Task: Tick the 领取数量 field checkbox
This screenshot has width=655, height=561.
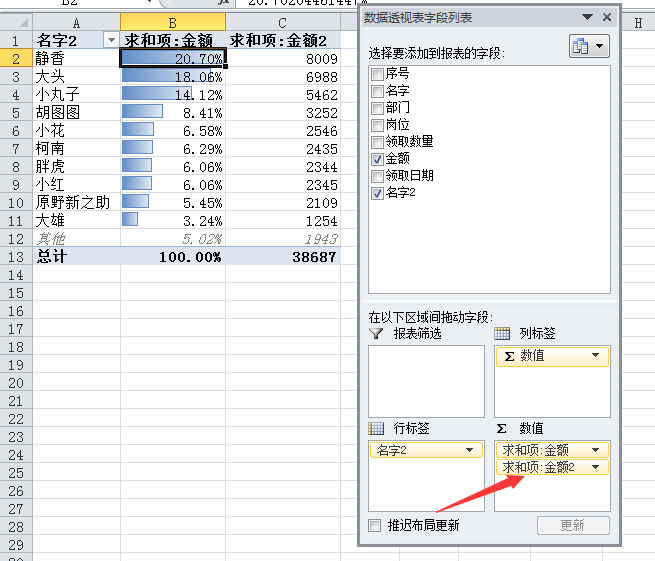Action: [377, 142]
